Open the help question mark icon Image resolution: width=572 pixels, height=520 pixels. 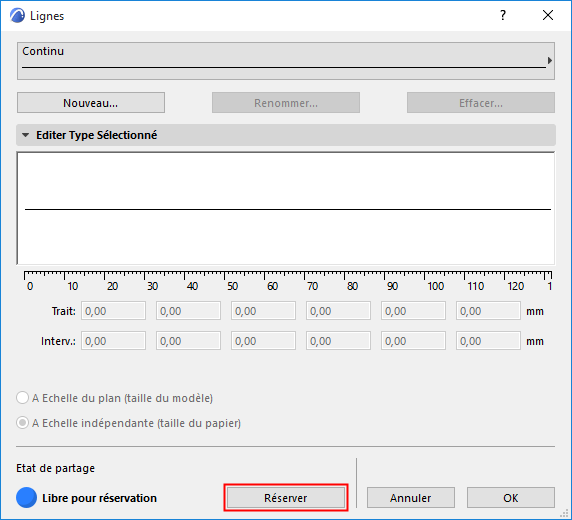point(503,15)
